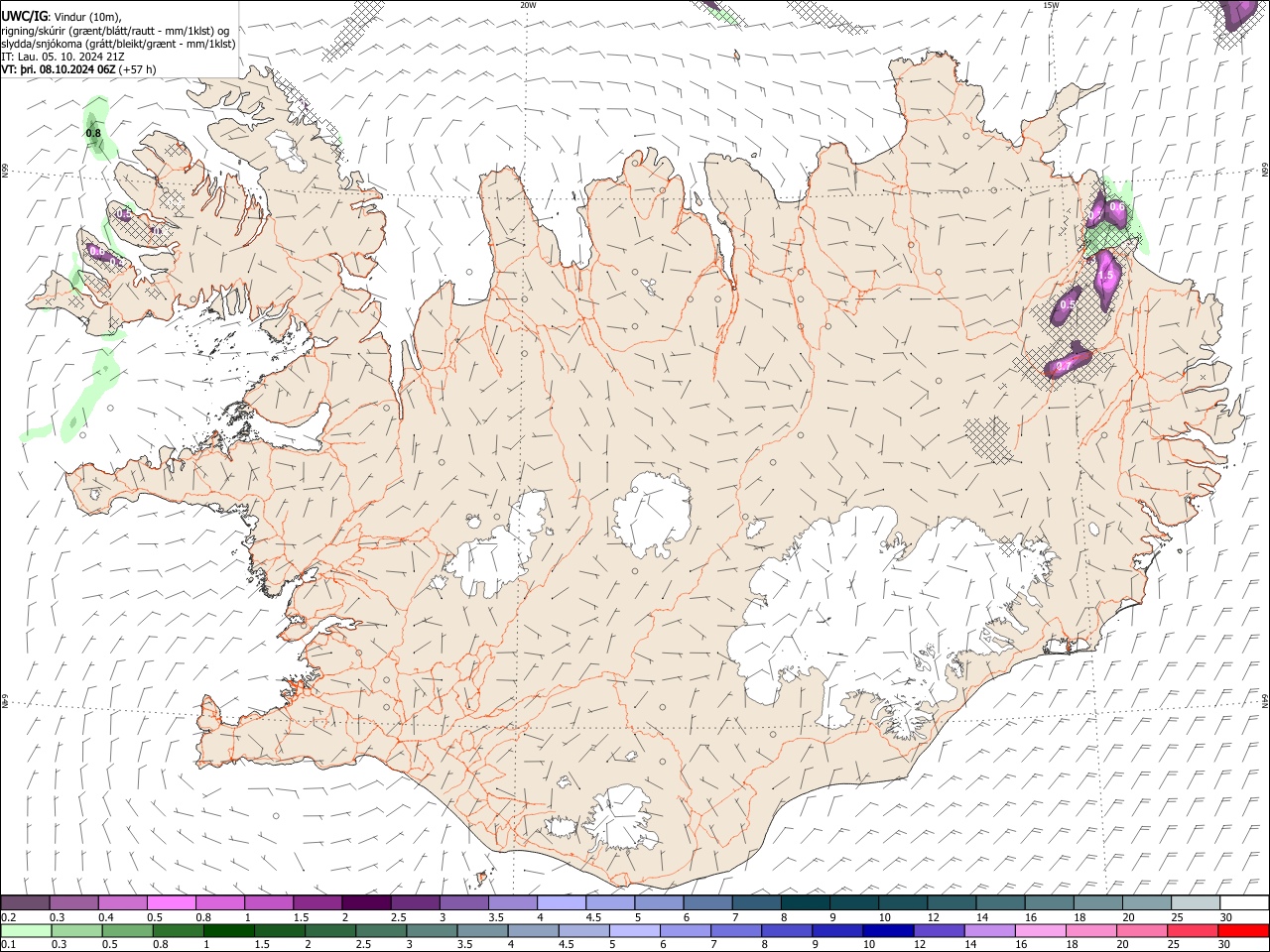The height and width of the screenshot is (952, 1270).
Task: Click the '0.7' snowfall label on the eastern road
Action: pos(1063,366)
